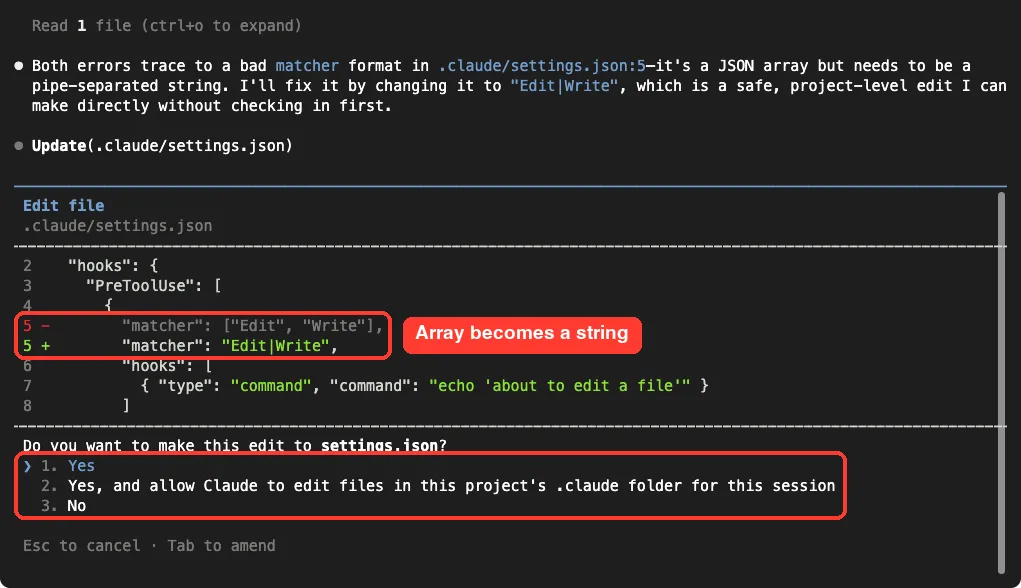Select option 3 No
Image resolution: width=1021 pixels, height=588 pixels.
pyautogui.click(x=64, y=506)
